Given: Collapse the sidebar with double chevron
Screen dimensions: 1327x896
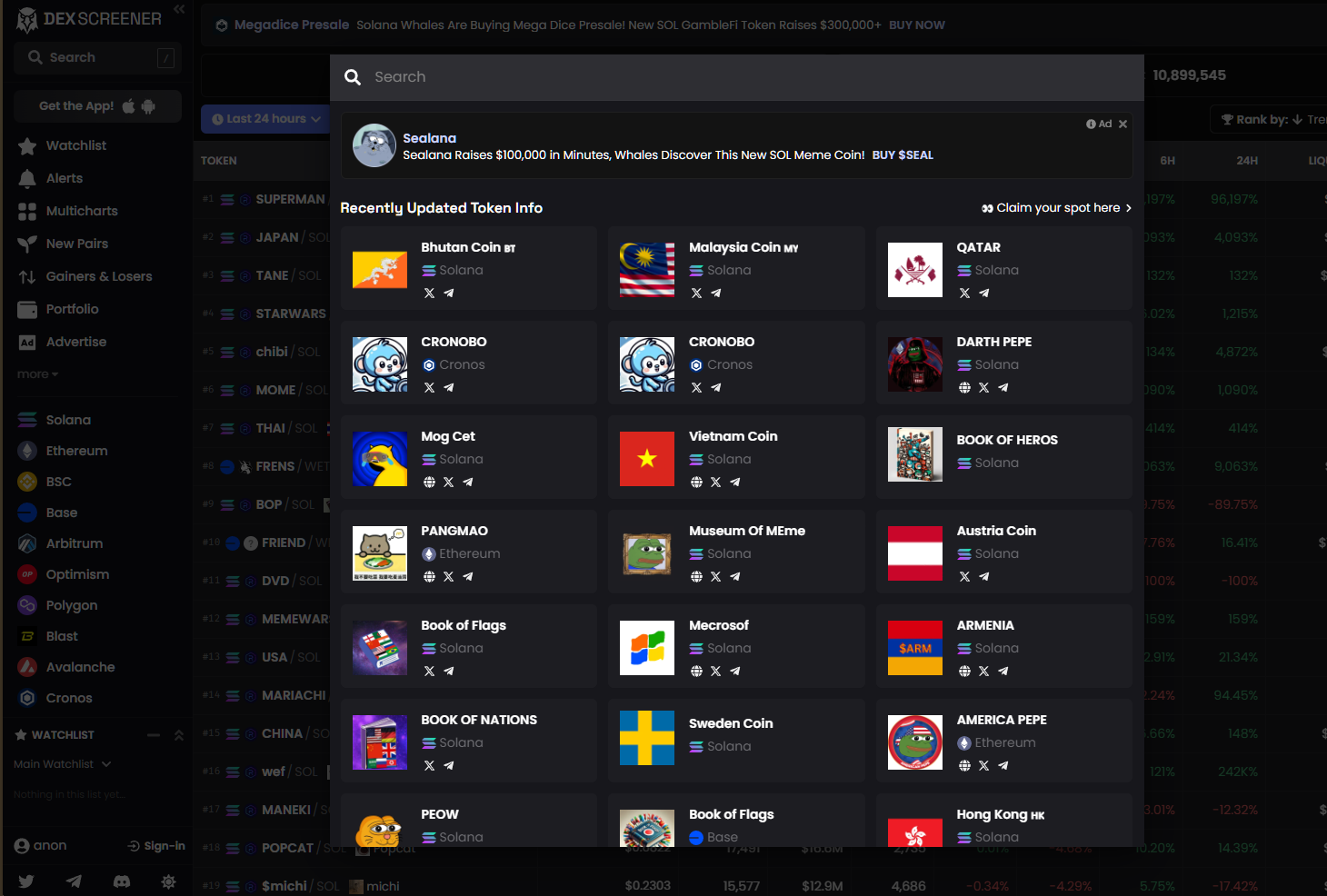Looking at the screenshot, I should click(x=179, y=9).
